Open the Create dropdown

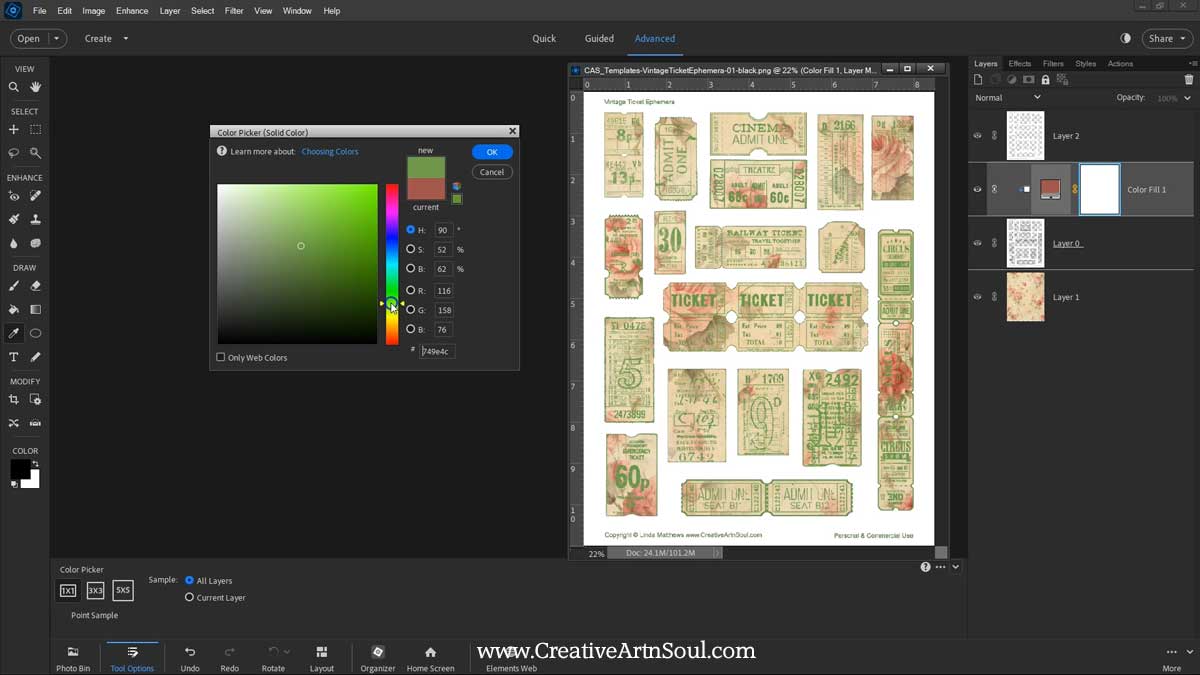[x=106, y=39]
